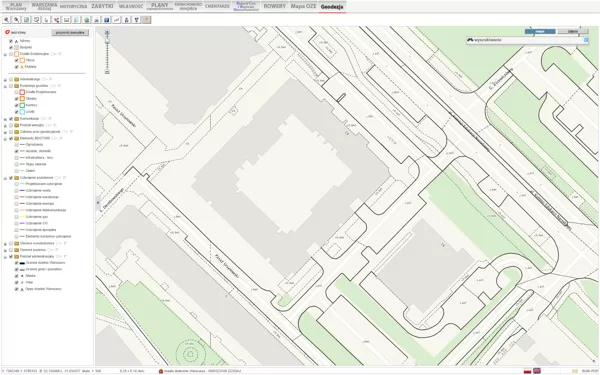
Task: Open the ROWERY tab
Action: point(274,6)
